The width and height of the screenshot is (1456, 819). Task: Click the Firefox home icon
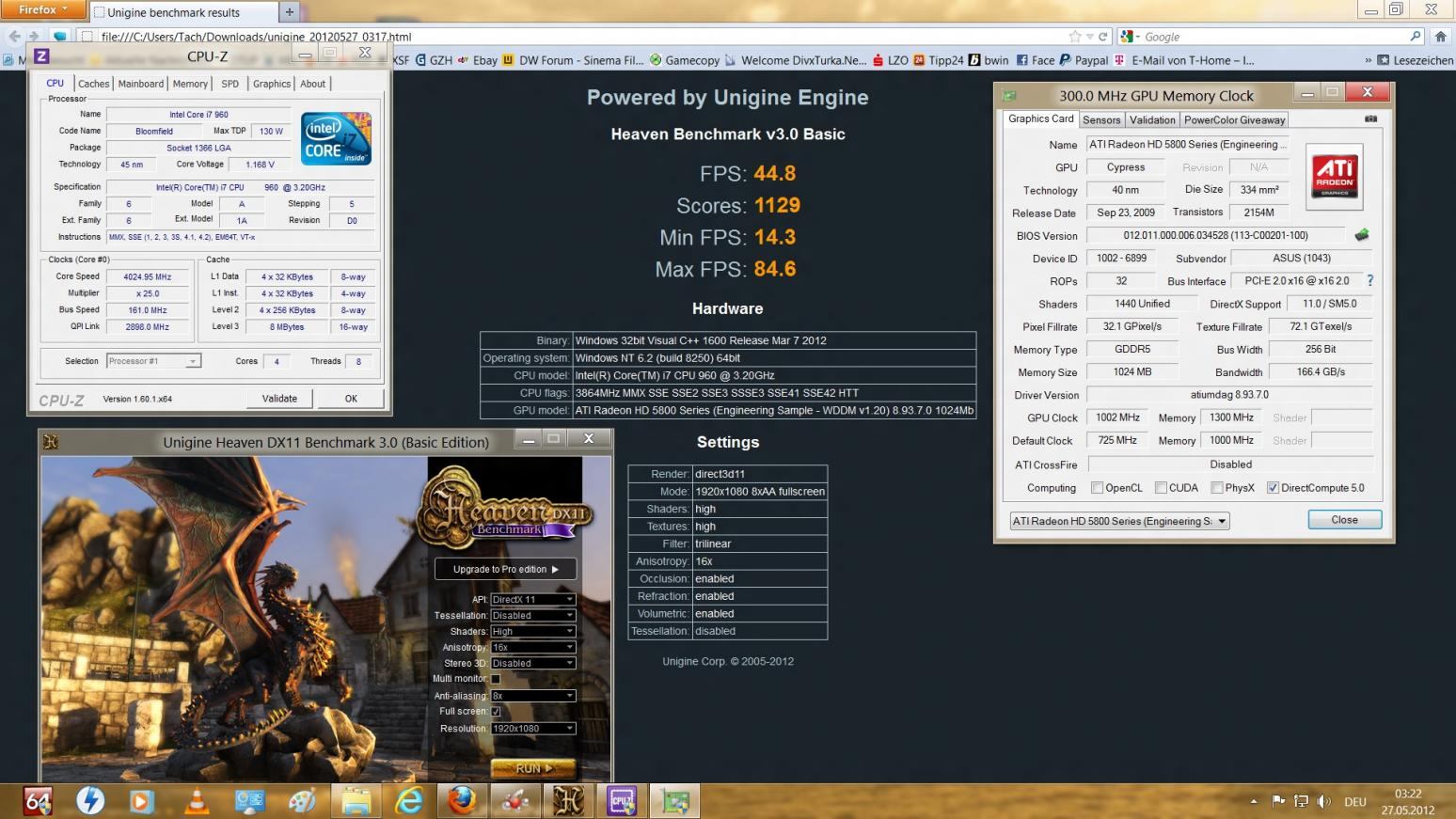click(1440, 37)
